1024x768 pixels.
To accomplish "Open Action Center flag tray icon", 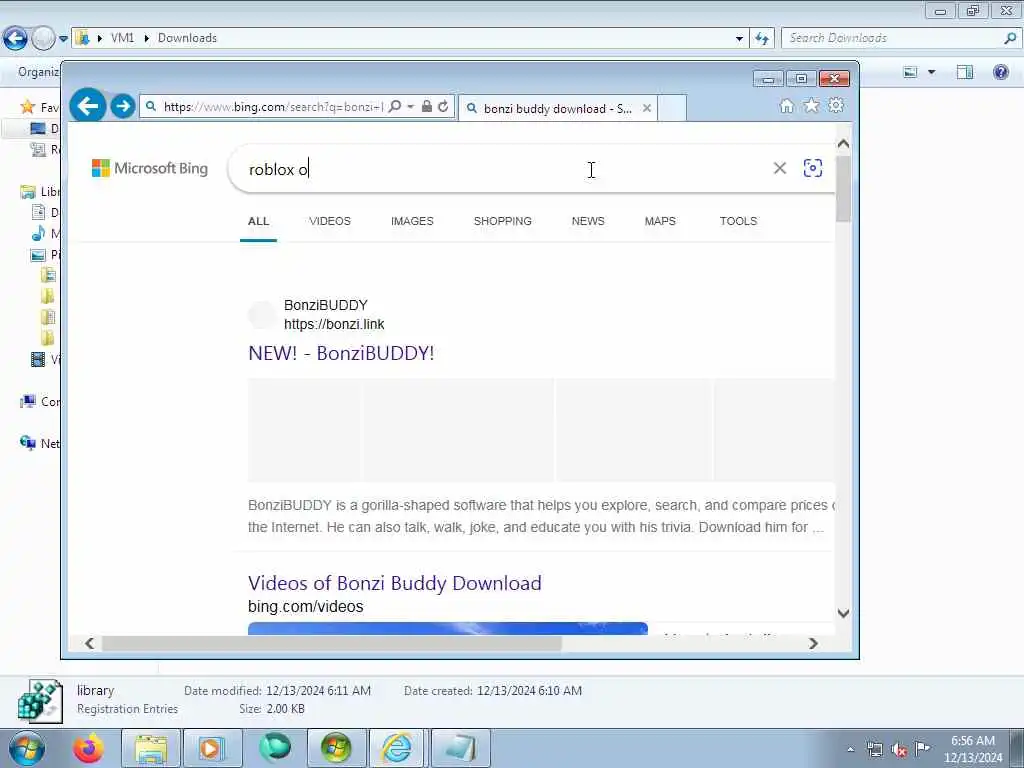I will point(922,748).
